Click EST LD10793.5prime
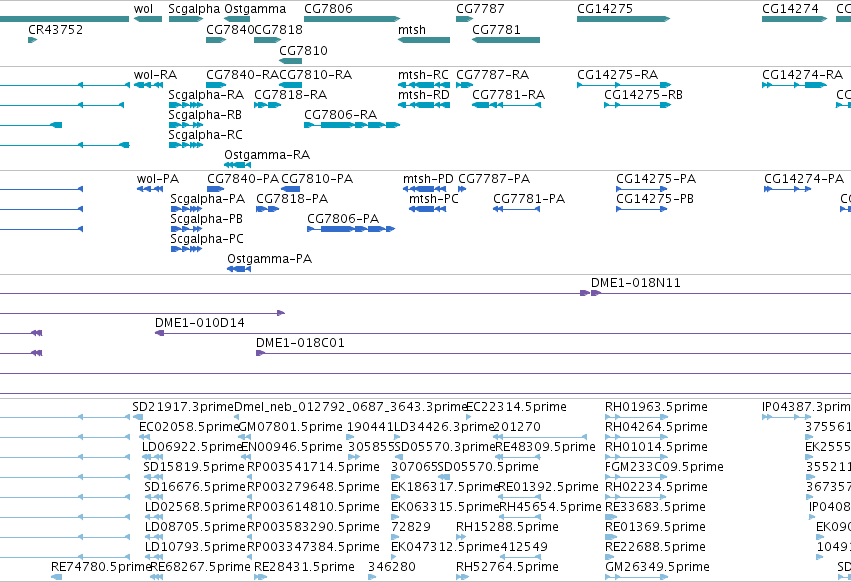This screenshot has width=851, height=582. 195,547
